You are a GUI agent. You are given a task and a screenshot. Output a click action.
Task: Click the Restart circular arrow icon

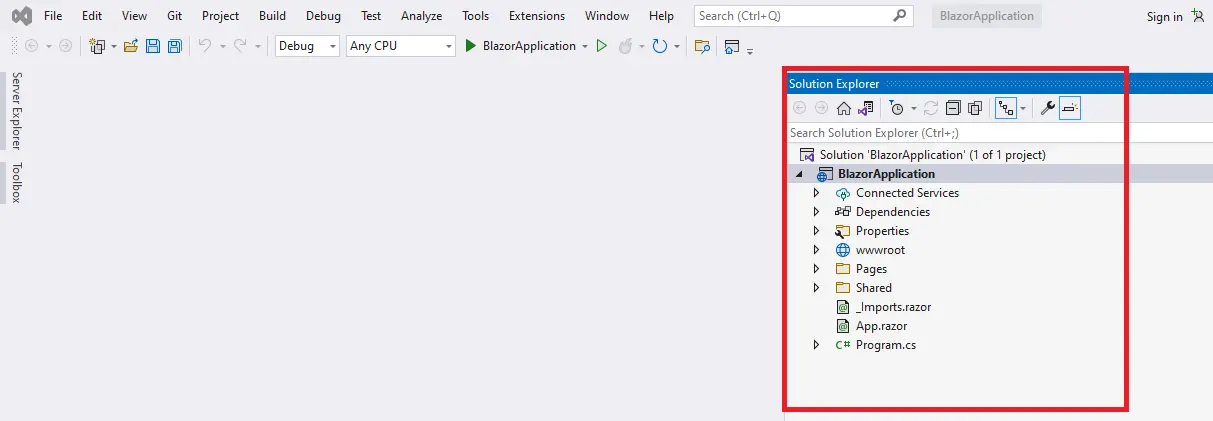pyautogui.click(x=659, y=46)
